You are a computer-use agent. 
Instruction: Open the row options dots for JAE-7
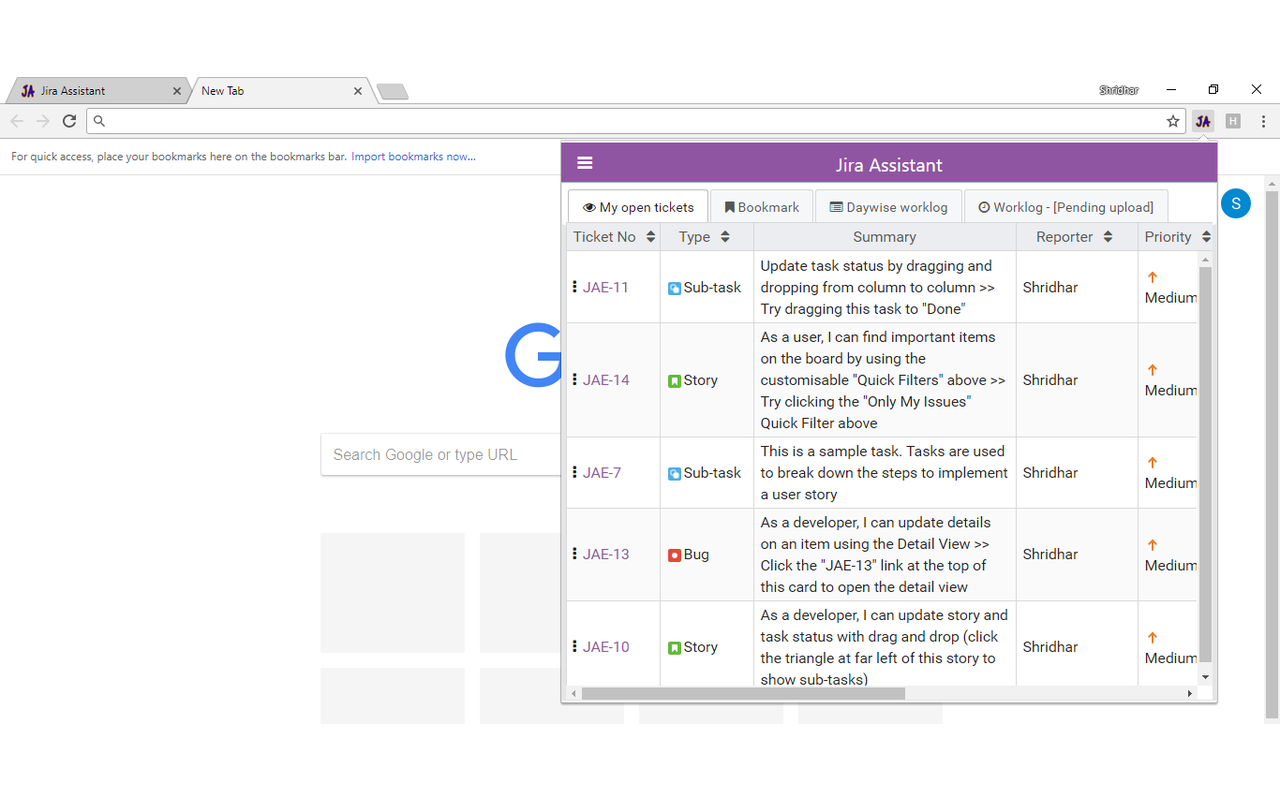(x=574, y=472)
